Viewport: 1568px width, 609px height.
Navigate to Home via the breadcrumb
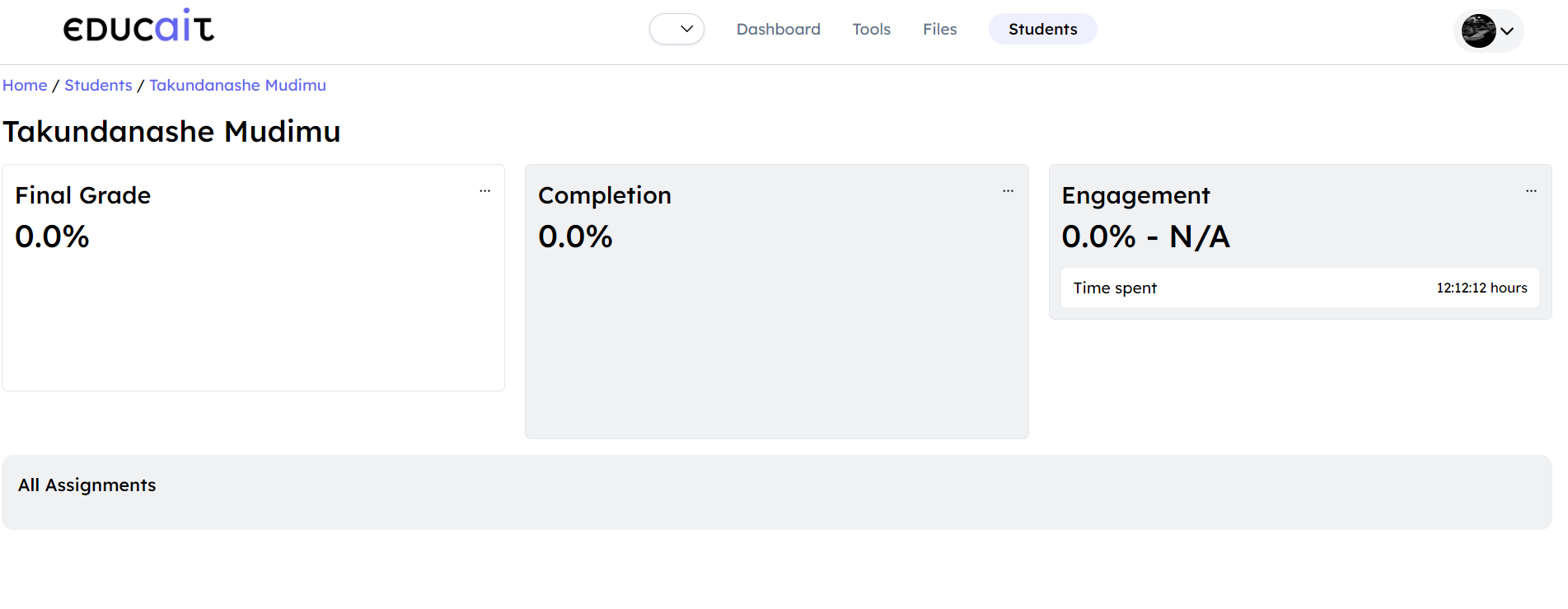(24, 85)
